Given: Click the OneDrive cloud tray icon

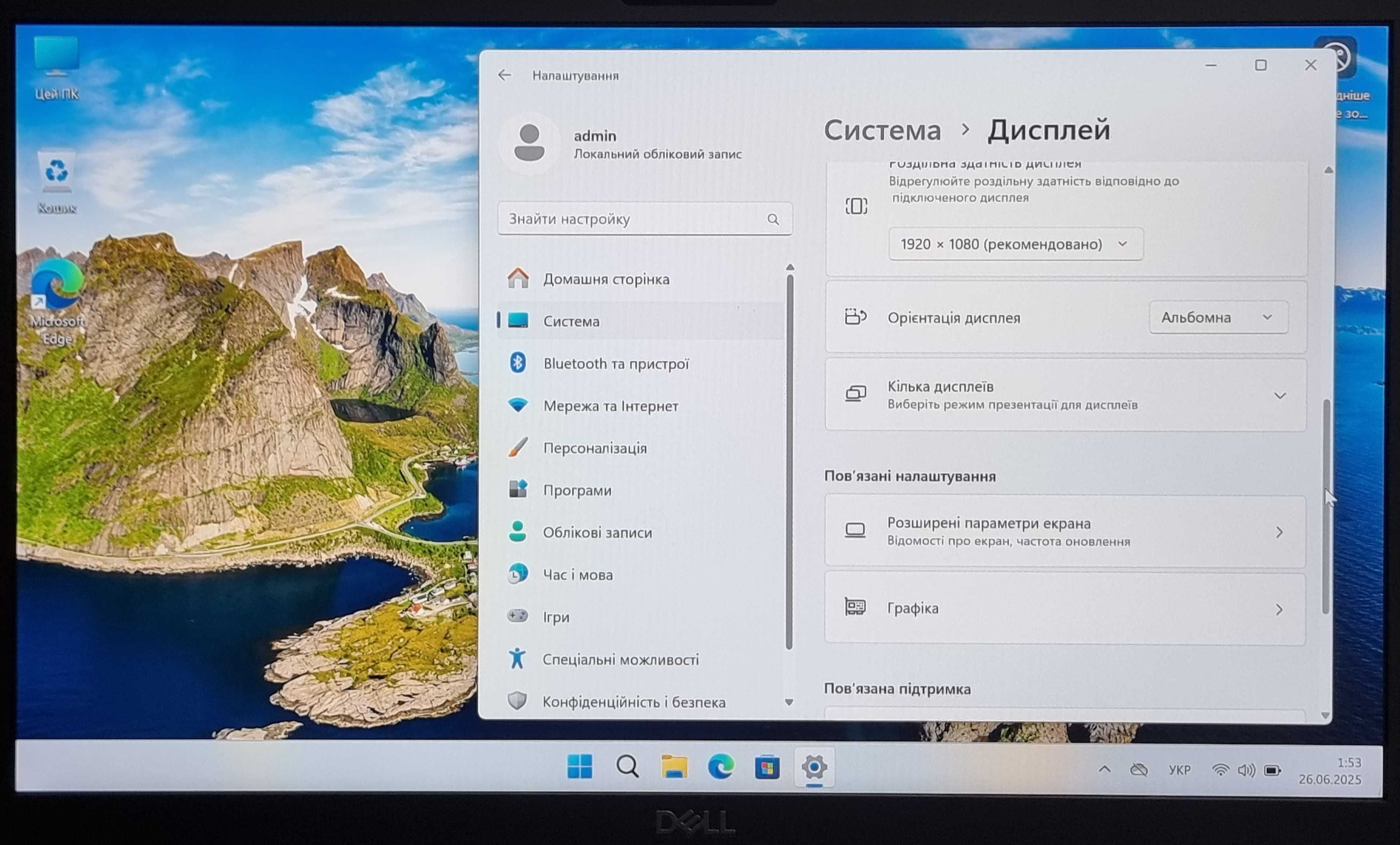Looking at the screenshot, I should 1139,770.
